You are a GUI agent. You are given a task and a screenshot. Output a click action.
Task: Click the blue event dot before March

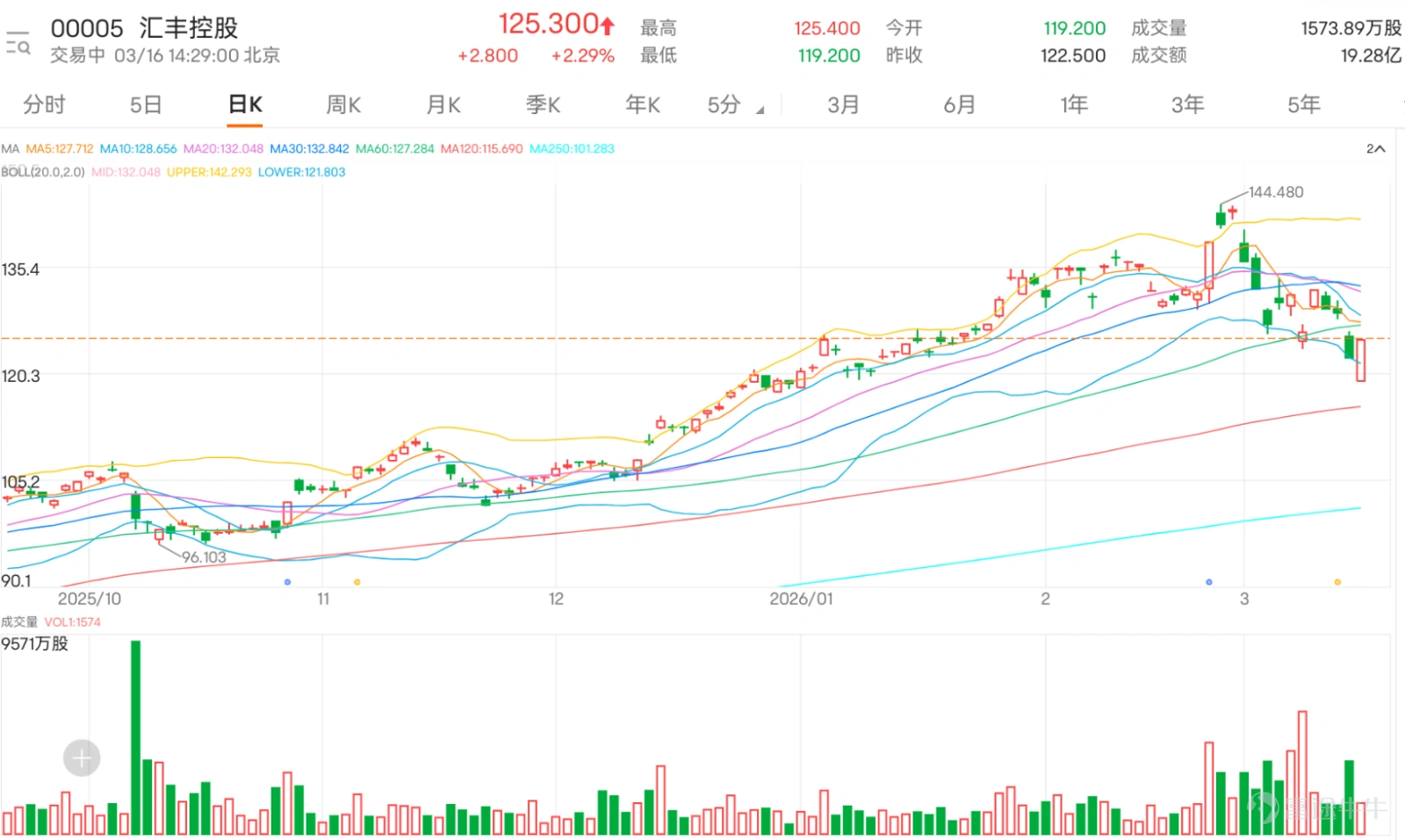1209,582
